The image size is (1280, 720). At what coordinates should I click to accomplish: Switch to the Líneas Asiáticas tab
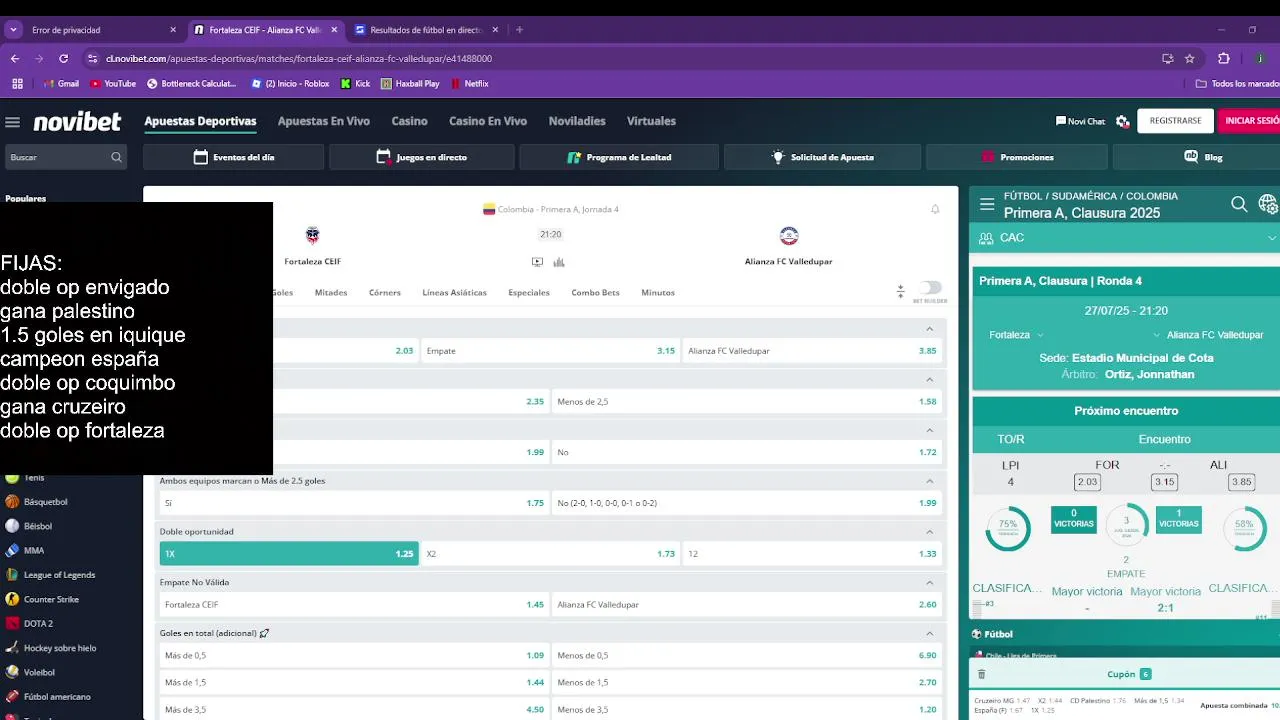[x=454, y=293]
